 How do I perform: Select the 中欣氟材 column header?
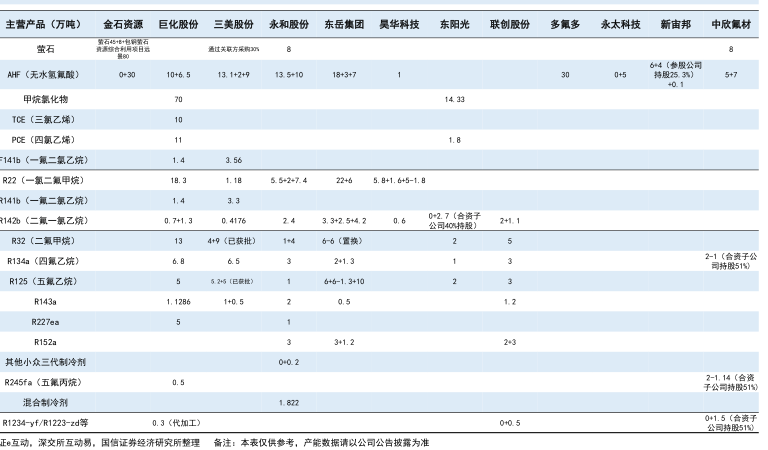tap(731, 22)
